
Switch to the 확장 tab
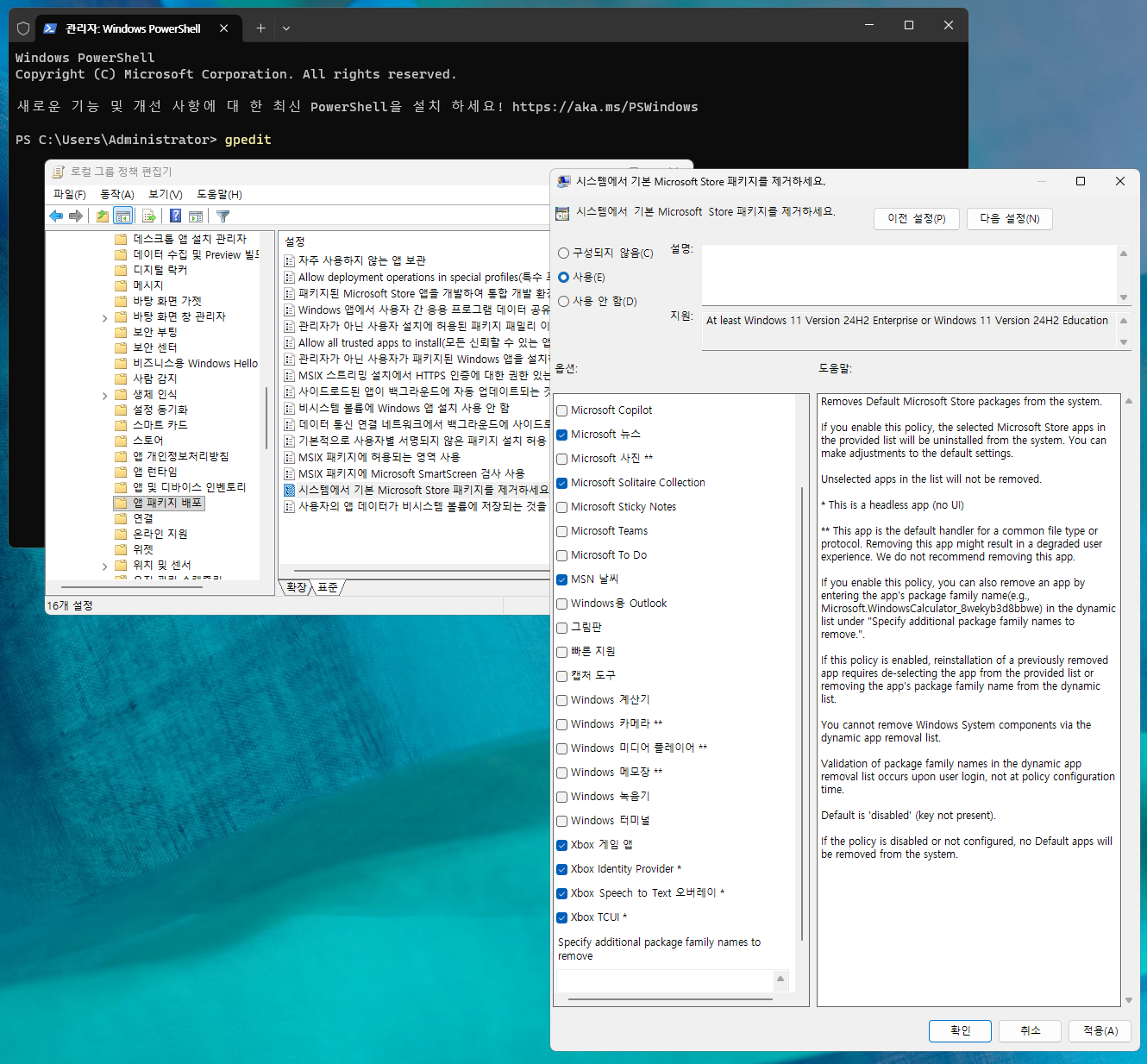tap(297, 587)
